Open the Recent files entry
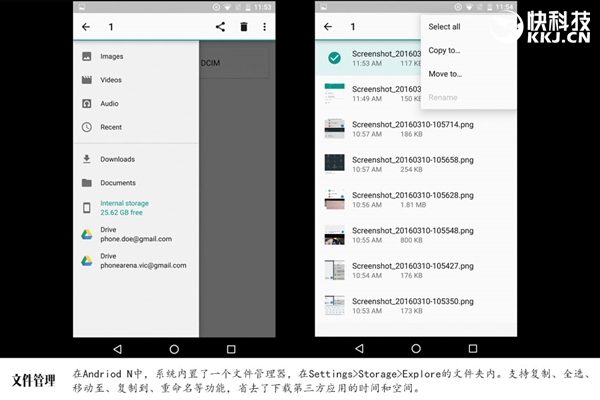Viewport: 600px width, 400px height. (x=111, y=127)
